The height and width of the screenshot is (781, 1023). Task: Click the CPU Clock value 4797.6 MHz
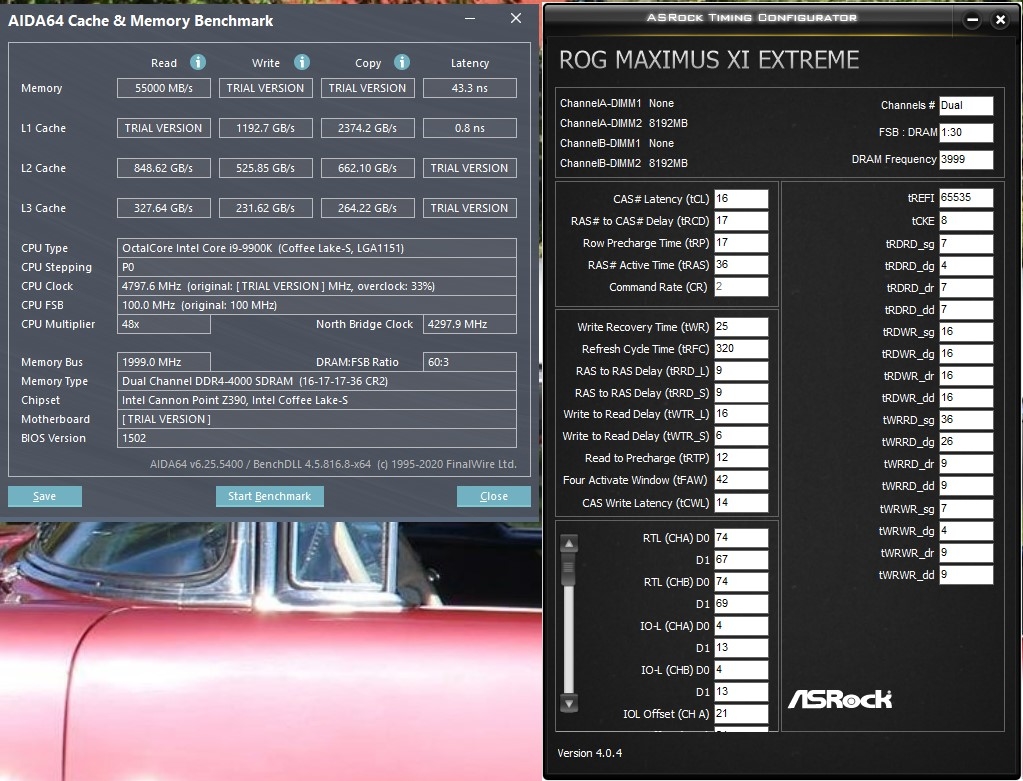317,286
